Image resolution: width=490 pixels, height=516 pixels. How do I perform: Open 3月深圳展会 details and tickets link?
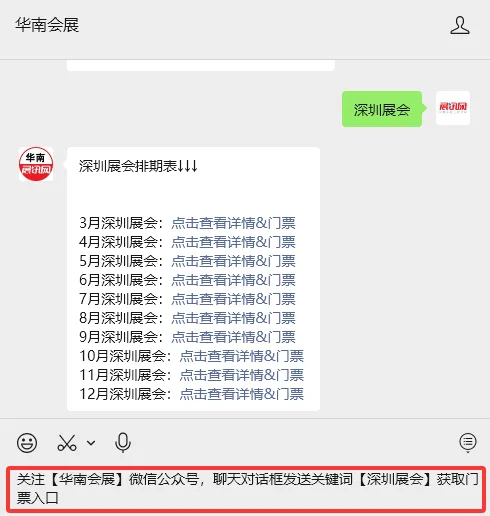coord(233,223)
